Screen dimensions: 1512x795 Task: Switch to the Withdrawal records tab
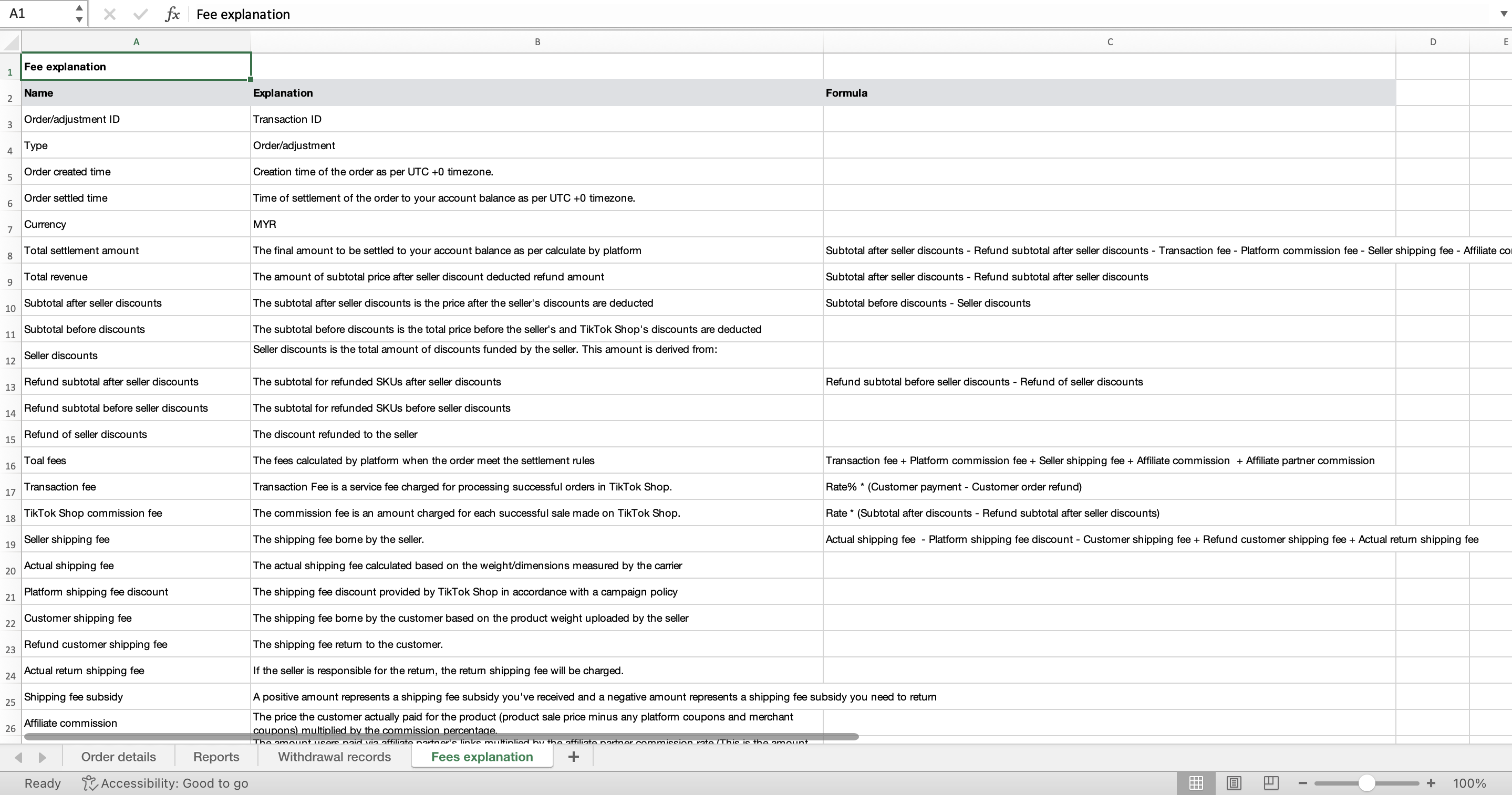point(334,757)
